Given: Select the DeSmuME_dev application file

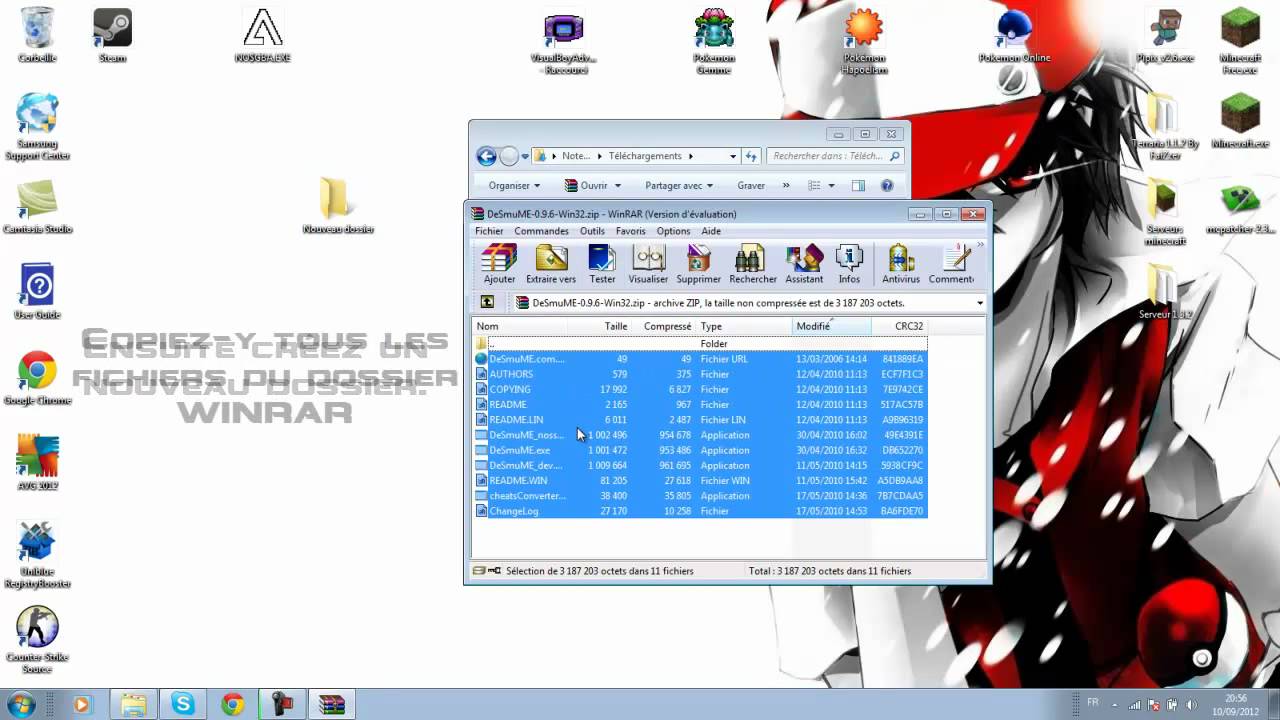Looking at the screenshot, I should coord(700,465).
